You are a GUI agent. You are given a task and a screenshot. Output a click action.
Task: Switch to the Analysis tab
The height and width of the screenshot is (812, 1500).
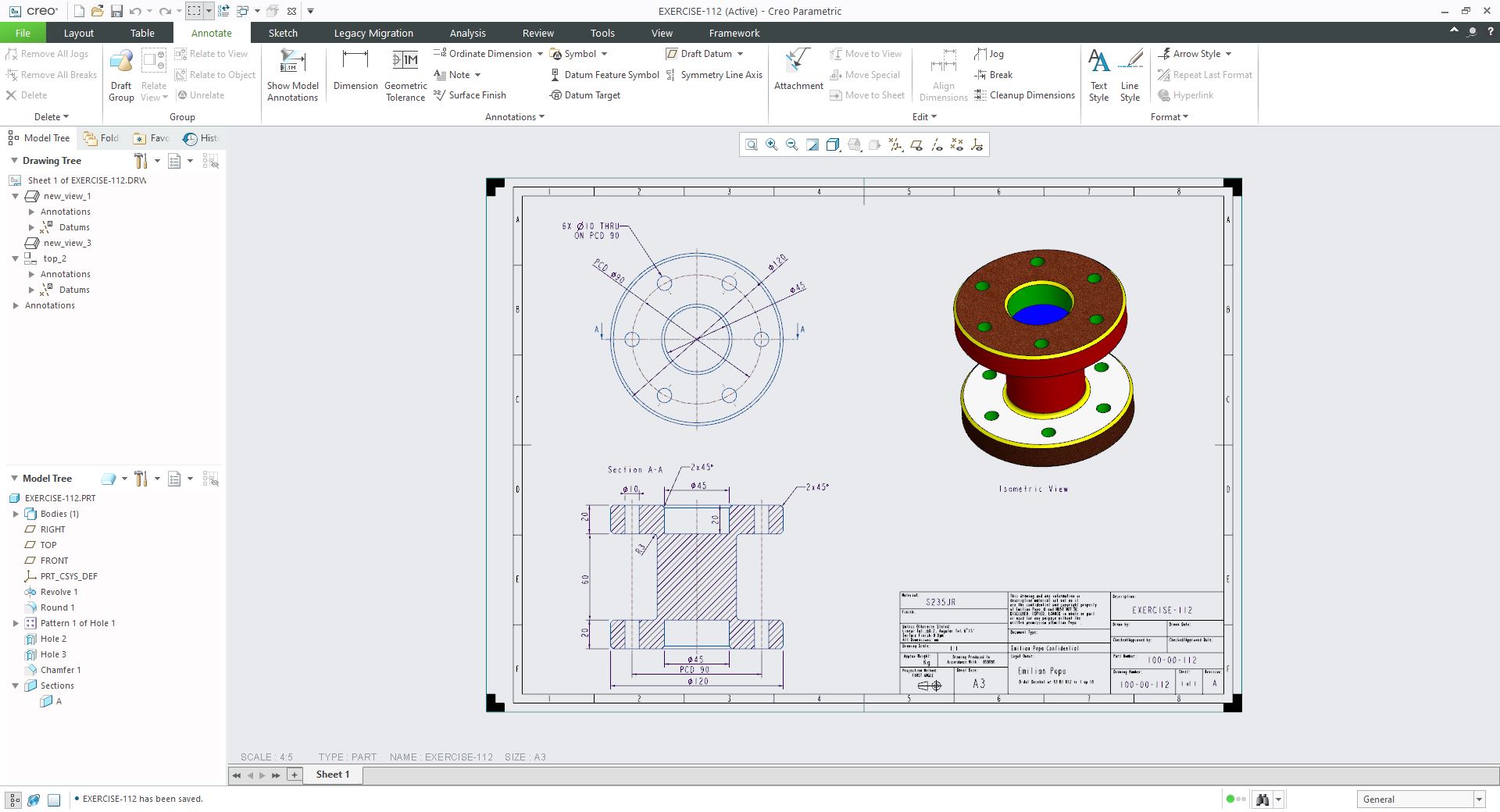point(467,33)
